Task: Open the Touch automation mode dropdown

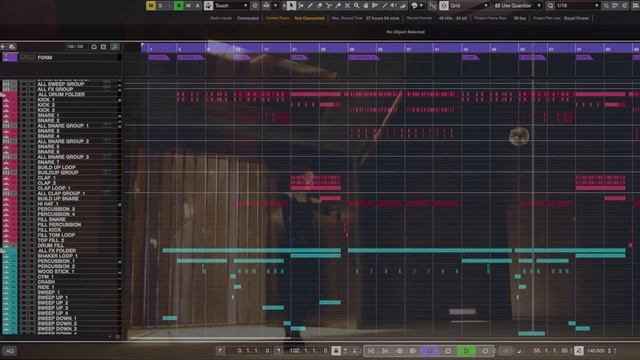Action: [x=231, y=5]
